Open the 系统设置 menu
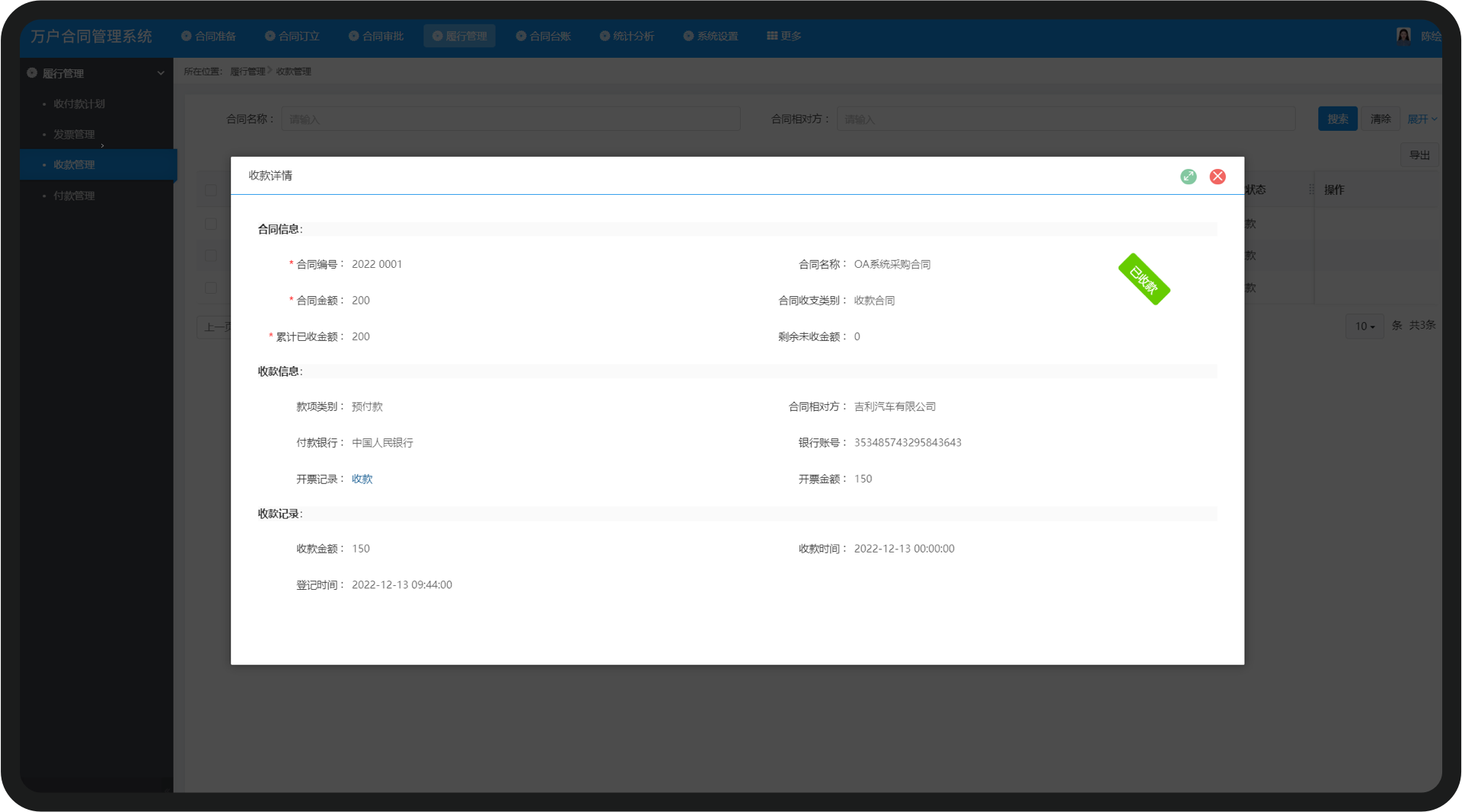Image resolution: width=1462 pixels, height=812 pixels. 710,36
